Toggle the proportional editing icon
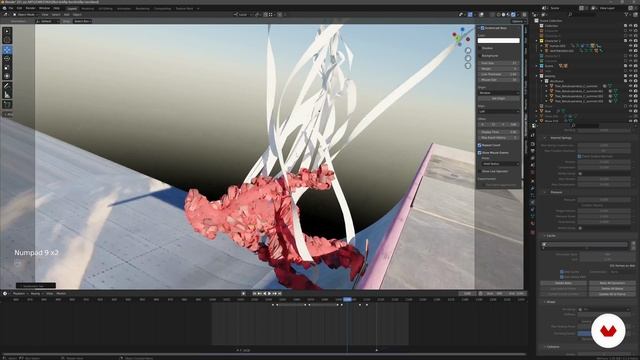The image size is (640, 360). (x=280, y=14)
